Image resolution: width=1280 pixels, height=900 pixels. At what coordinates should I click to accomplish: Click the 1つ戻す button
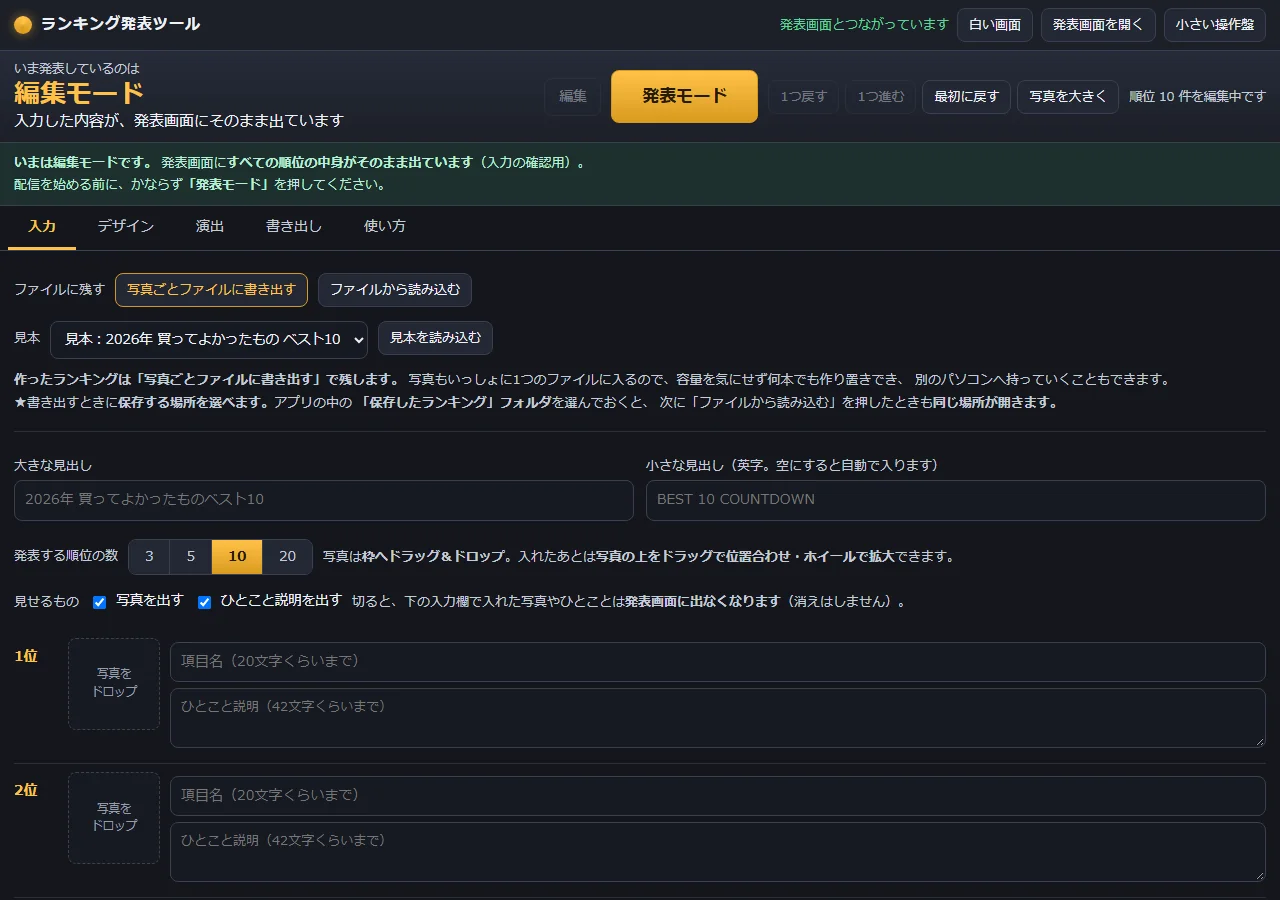point(804,97)
